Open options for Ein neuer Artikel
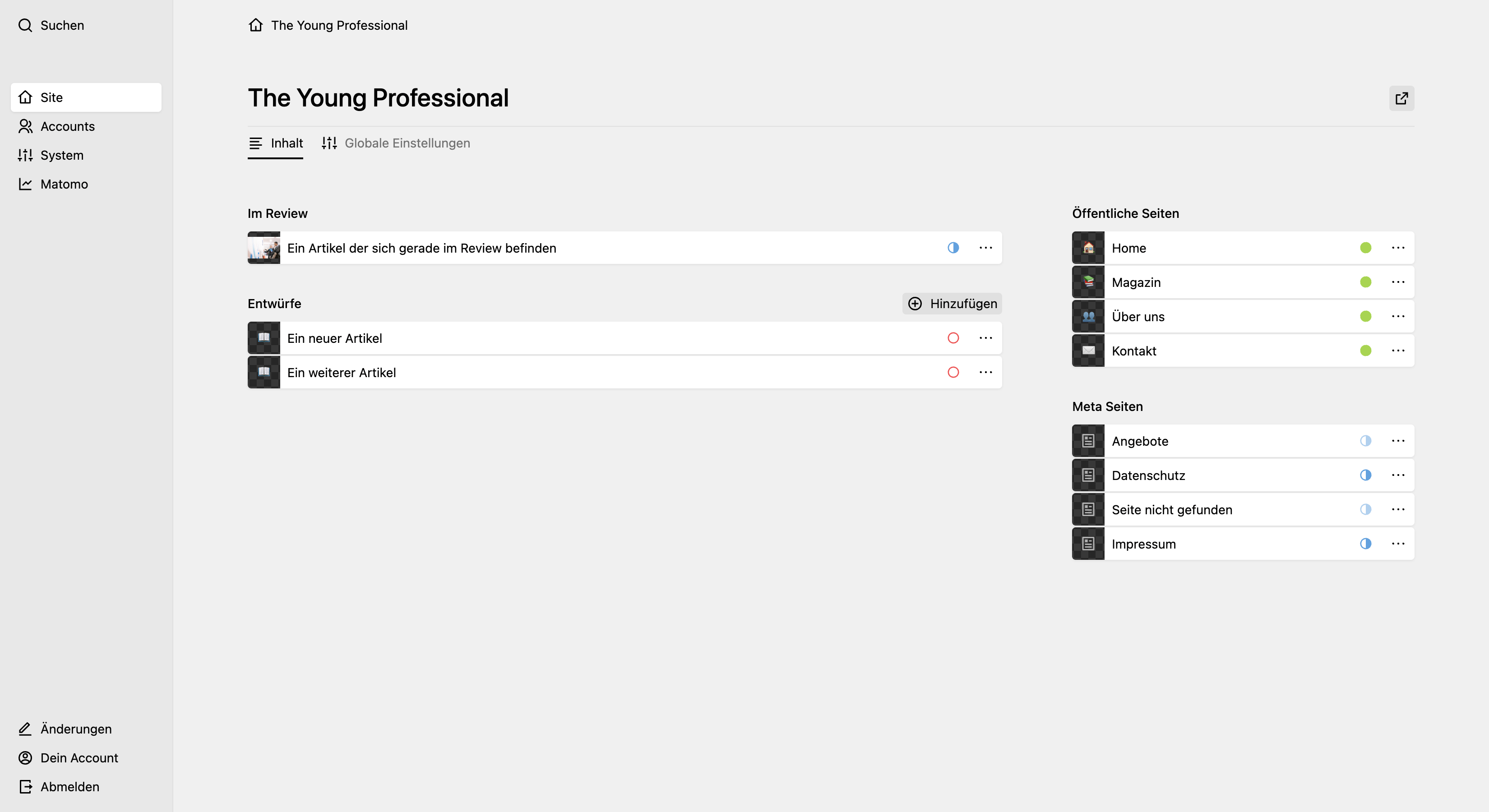Screen dimensions: 1489x812 [x=985, y=338]
